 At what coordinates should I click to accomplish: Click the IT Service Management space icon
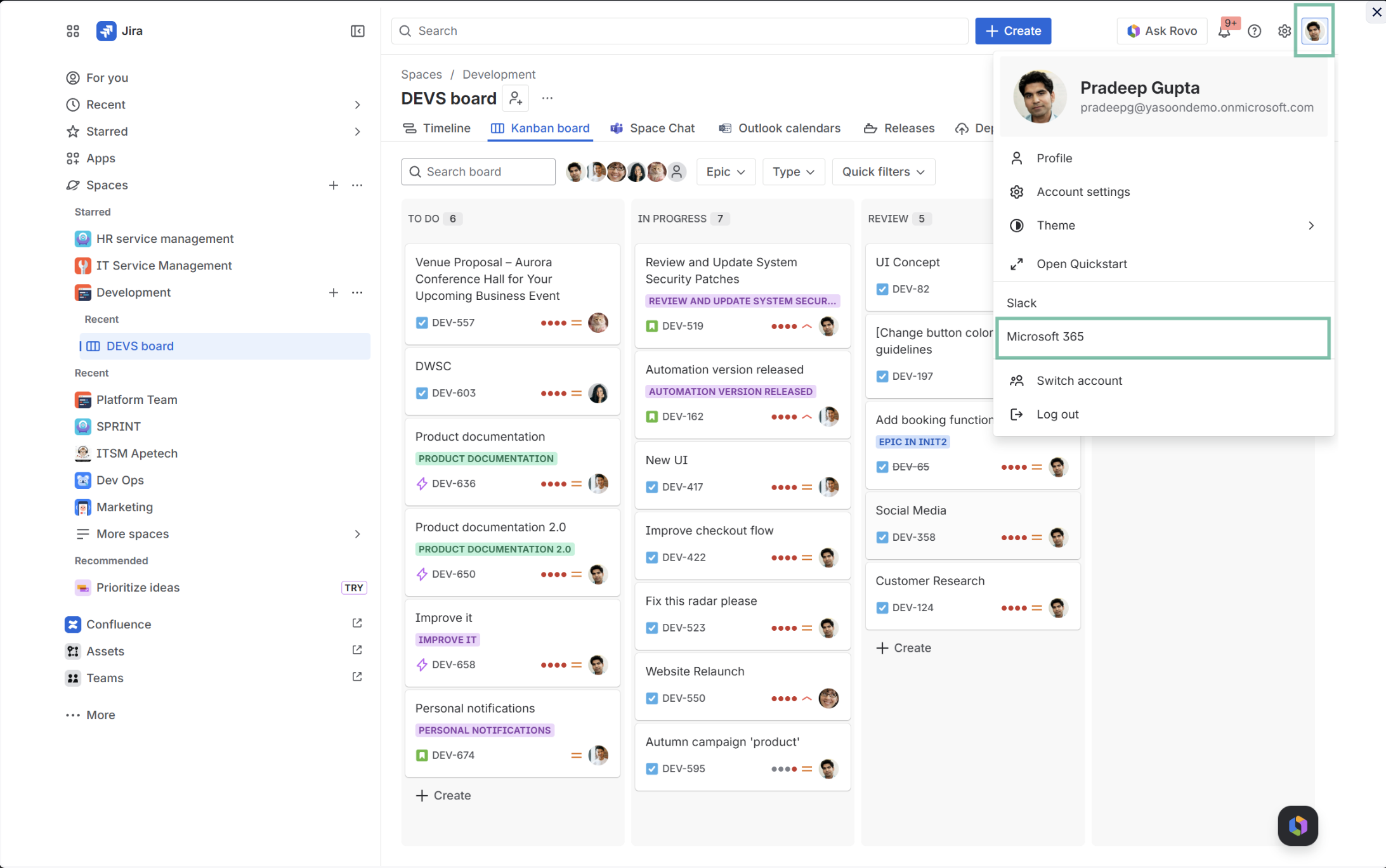click(82, 266)
